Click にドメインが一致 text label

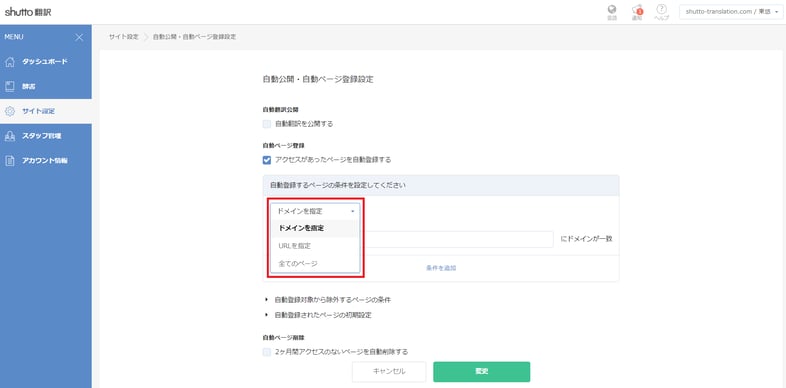coord(586,239)
